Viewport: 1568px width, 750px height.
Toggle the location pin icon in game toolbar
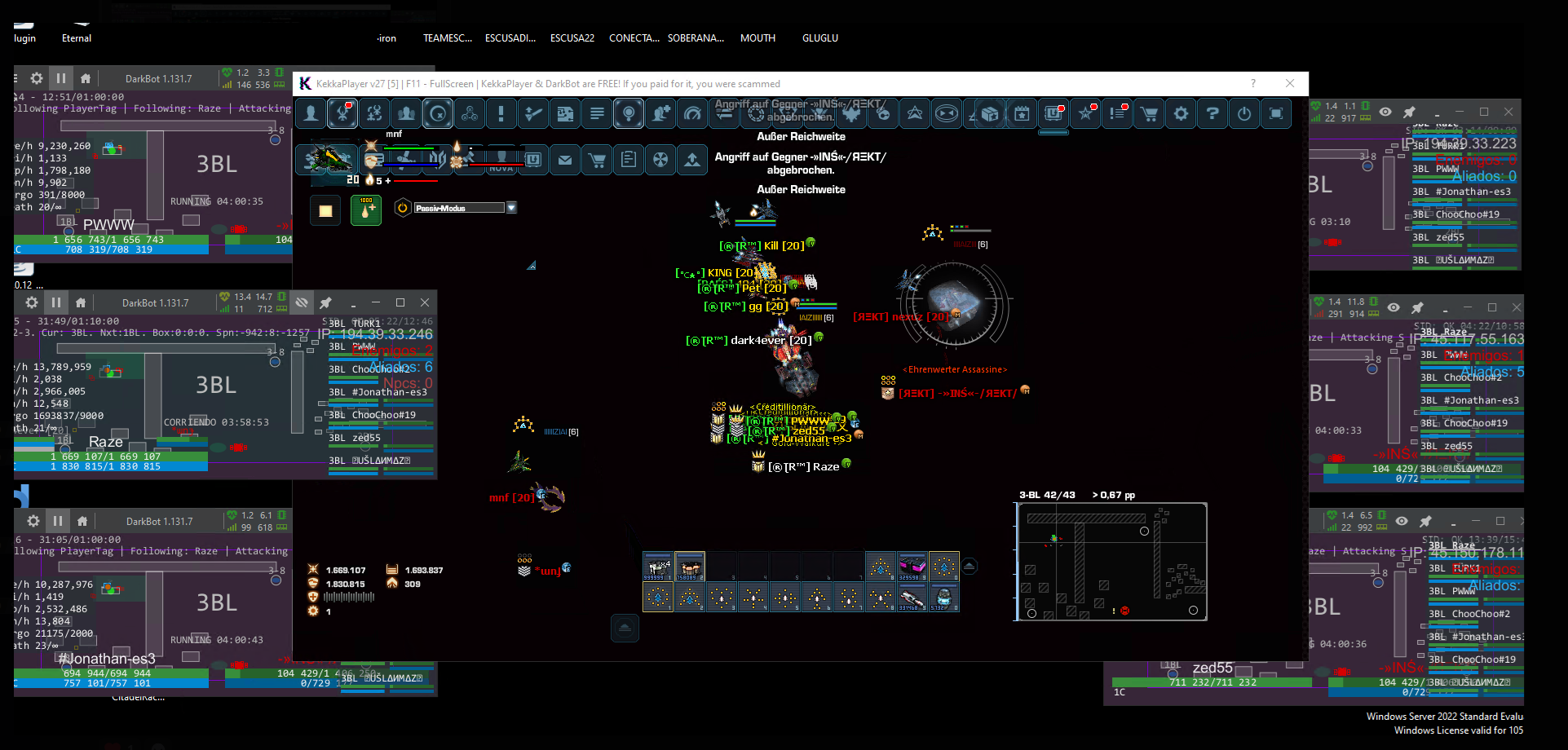629,114
